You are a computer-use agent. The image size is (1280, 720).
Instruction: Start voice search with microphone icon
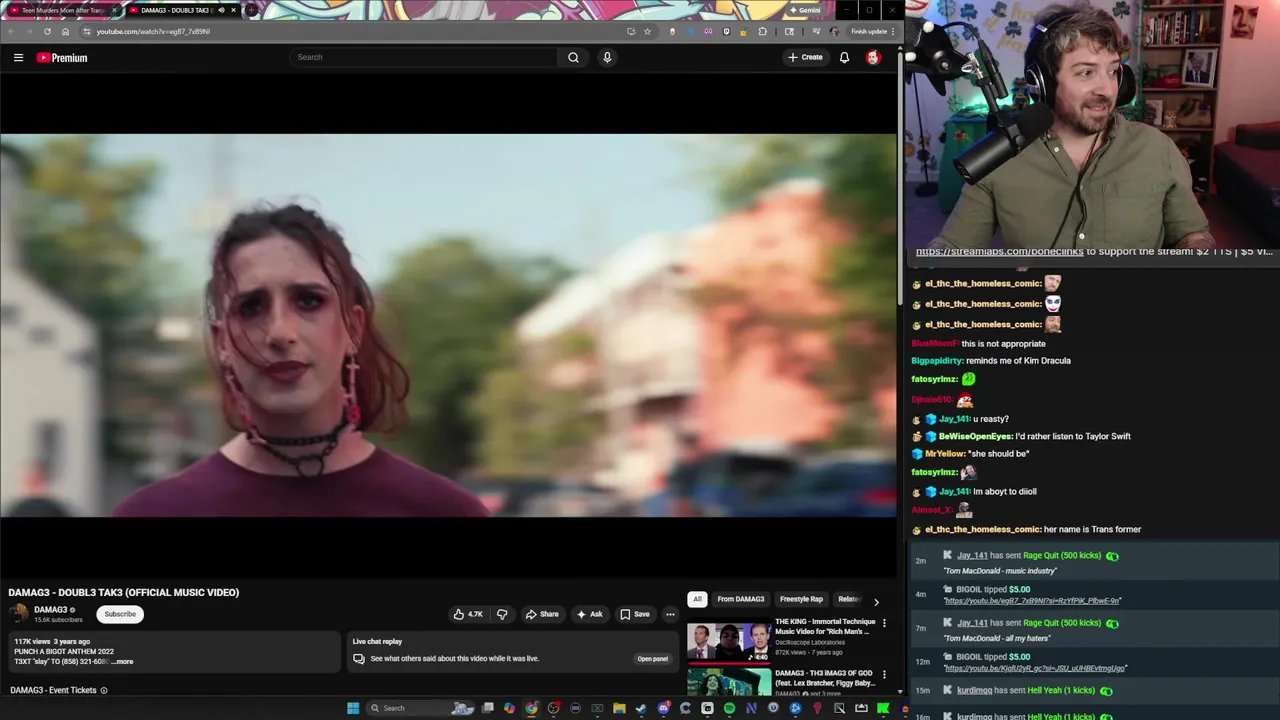pyautogui.click(x=607, y=57)
